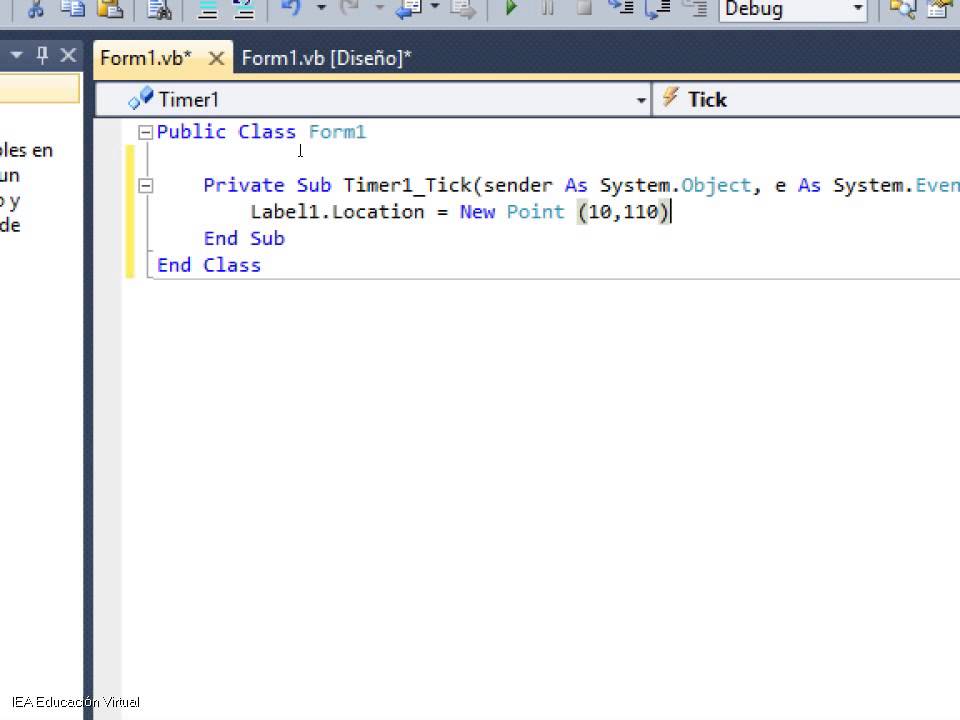Click the Cut scissors icon
The width and height of the screenshot is (960, 720).
pos(36,9)
